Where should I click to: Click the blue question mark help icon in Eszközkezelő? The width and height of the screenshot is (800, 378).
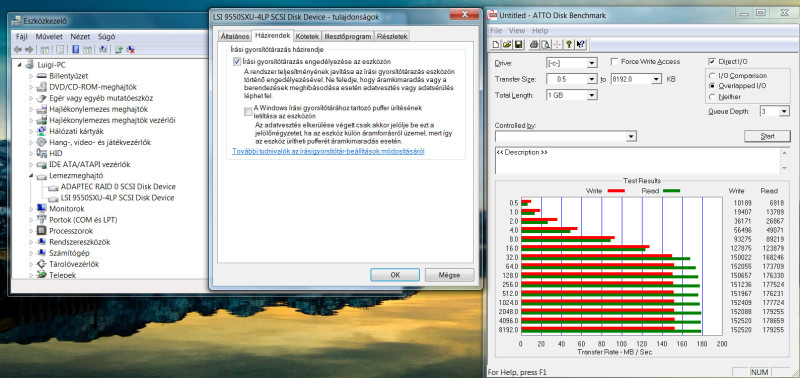pos(75,49)
